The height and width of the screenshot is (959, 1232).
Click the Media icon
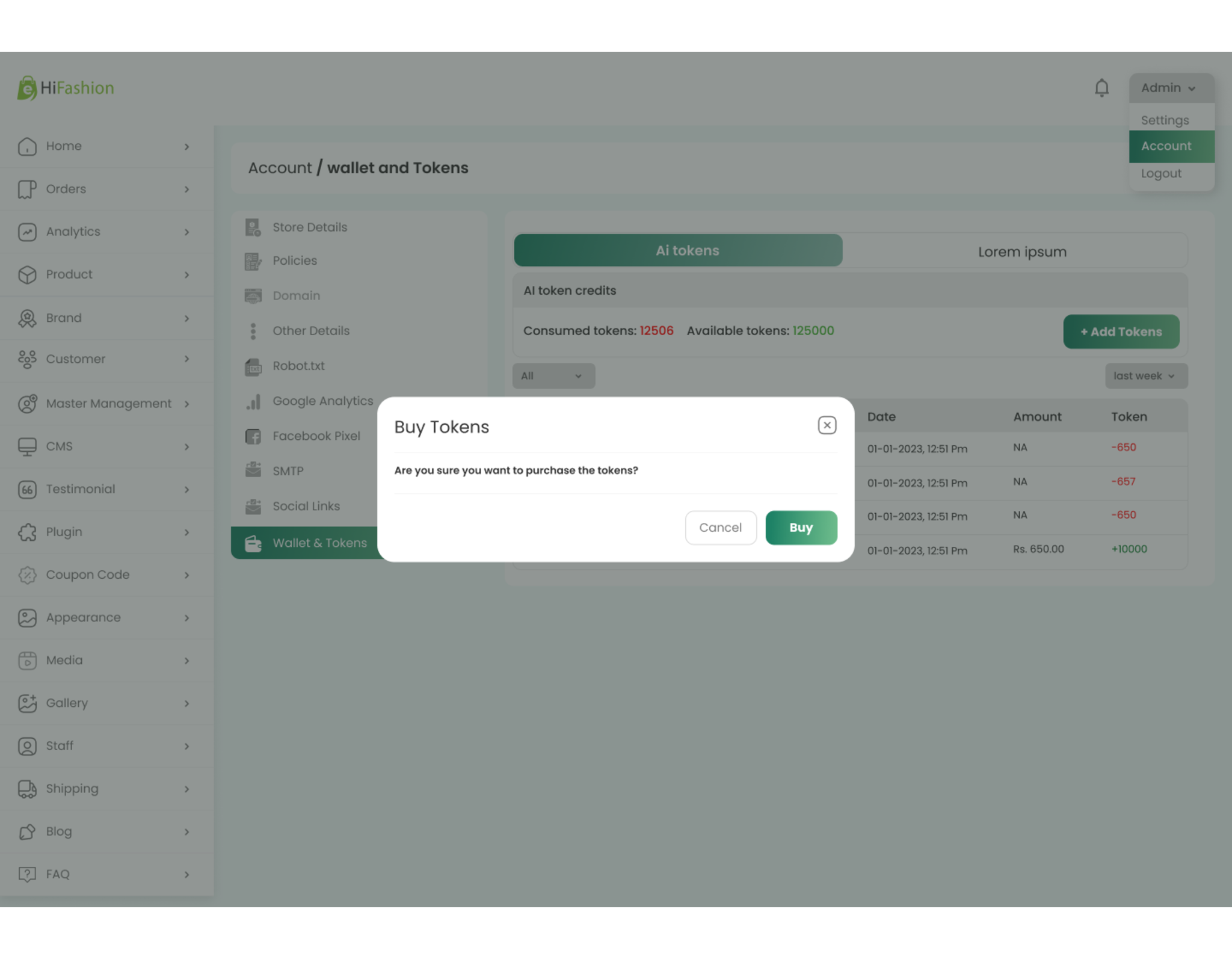coord(27,661)
